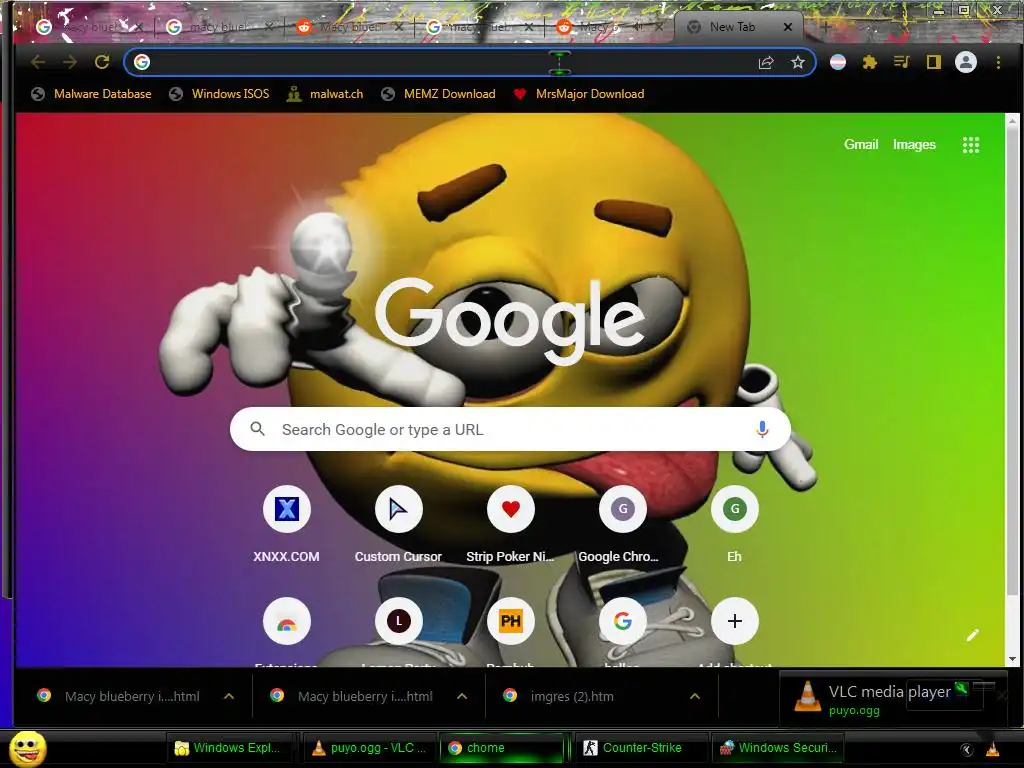Open Gmail link

coord(861,144)
